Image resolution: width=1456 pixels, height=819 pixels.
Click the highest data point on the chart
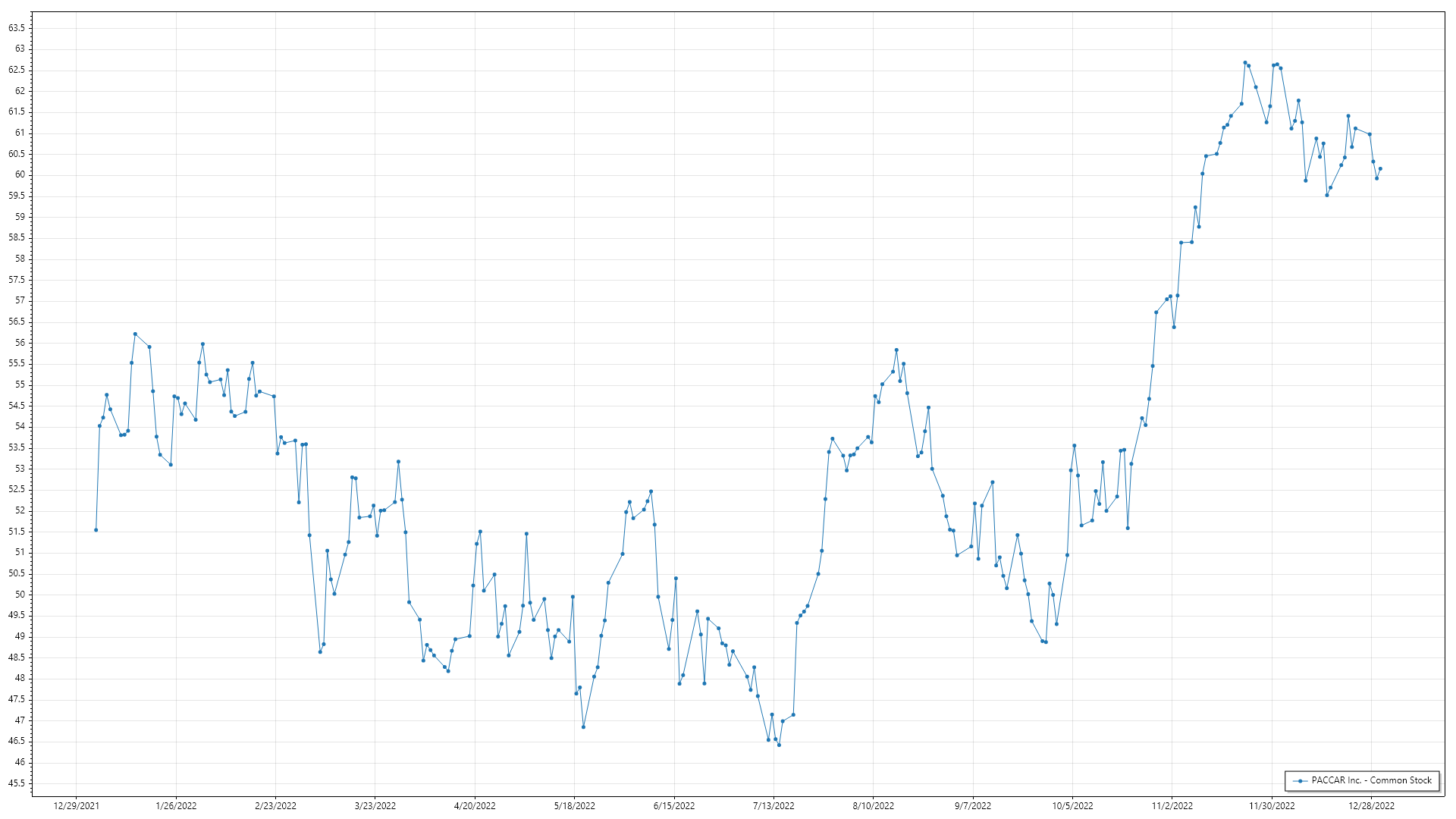coord(1244,63)
